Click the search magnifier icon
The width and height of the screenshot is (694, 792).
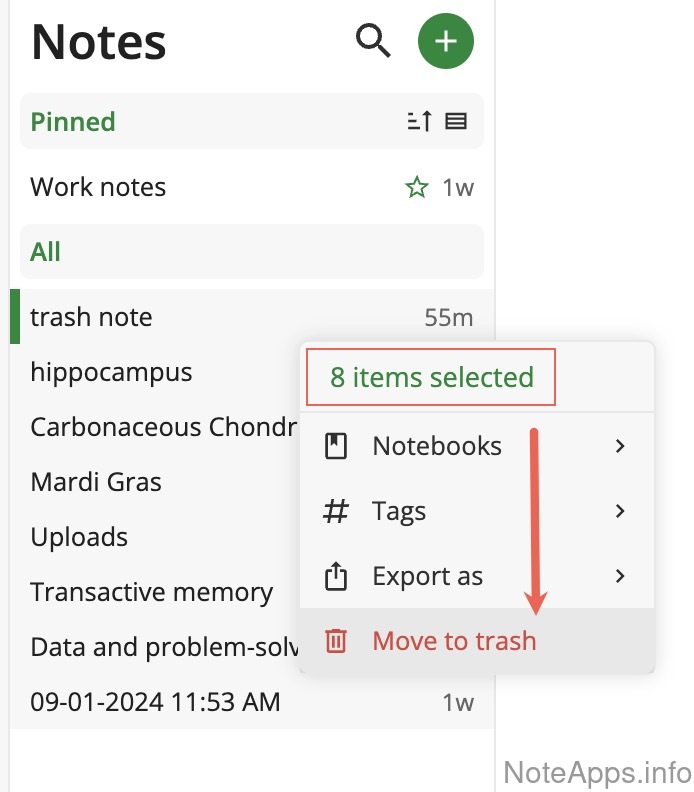click(x=373, y=41)
